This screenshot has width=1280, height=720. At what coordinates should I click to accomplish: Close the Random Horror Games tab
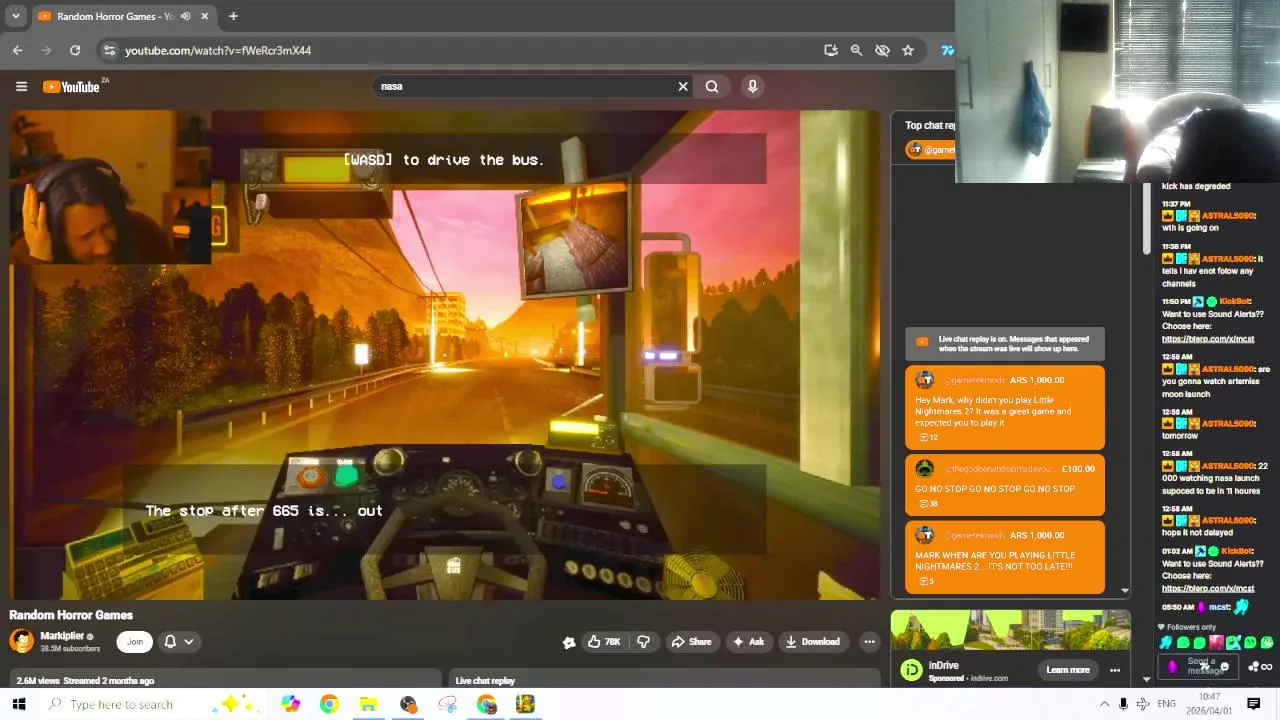pyautogui.click(x=204, y=16)
